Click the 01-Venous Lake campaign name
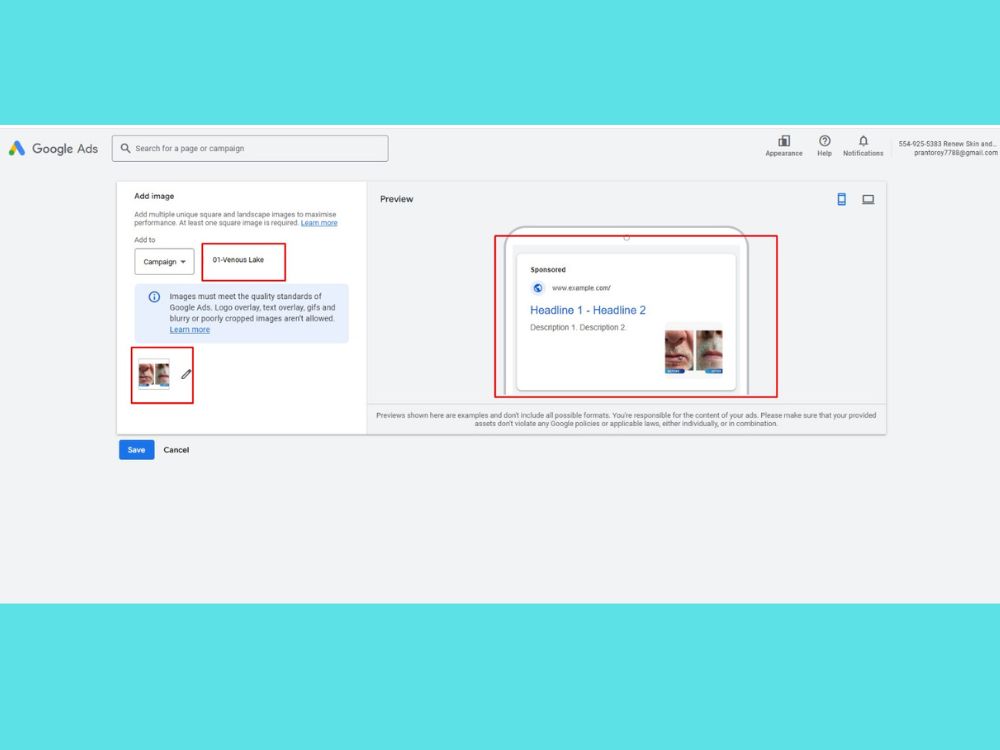 click(238, 260)
